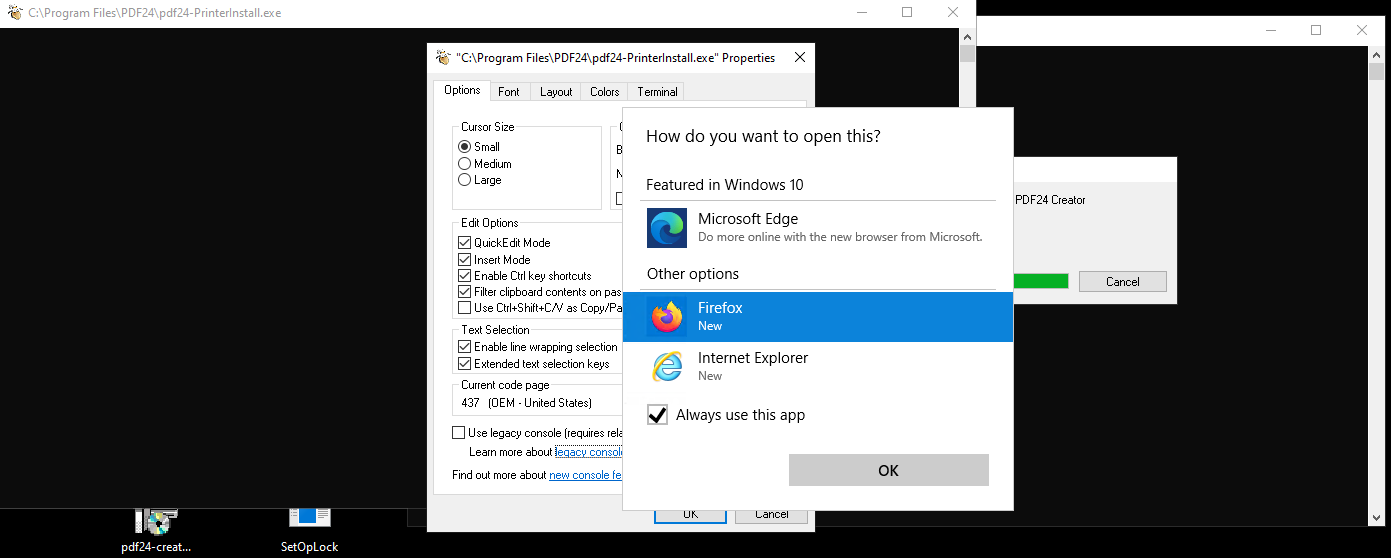Click the Microsoft Edge featured row
1391x558 pixels.
point(818,228)
